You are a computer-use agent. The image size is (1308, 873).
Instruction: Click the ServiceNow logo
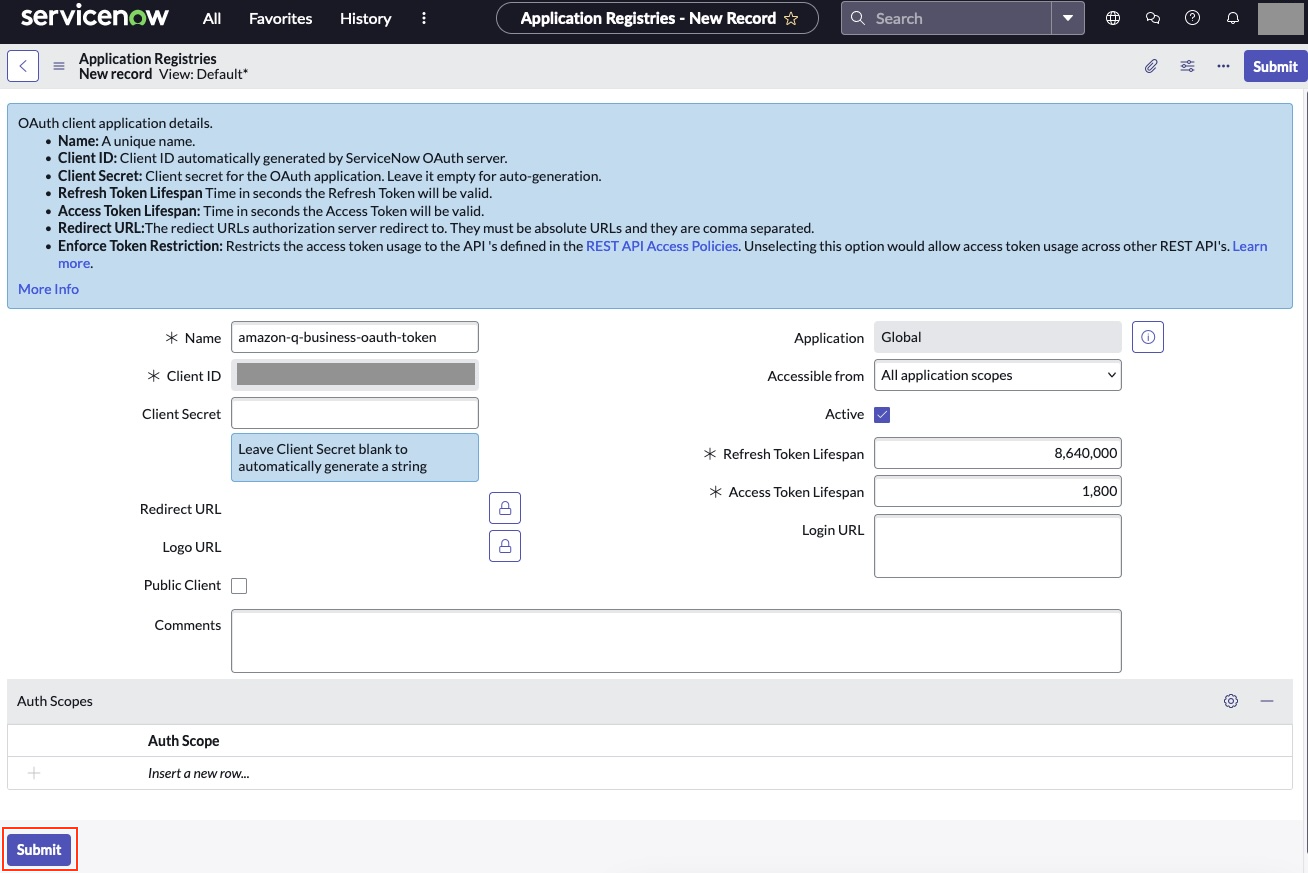click(x=95, y=17)
